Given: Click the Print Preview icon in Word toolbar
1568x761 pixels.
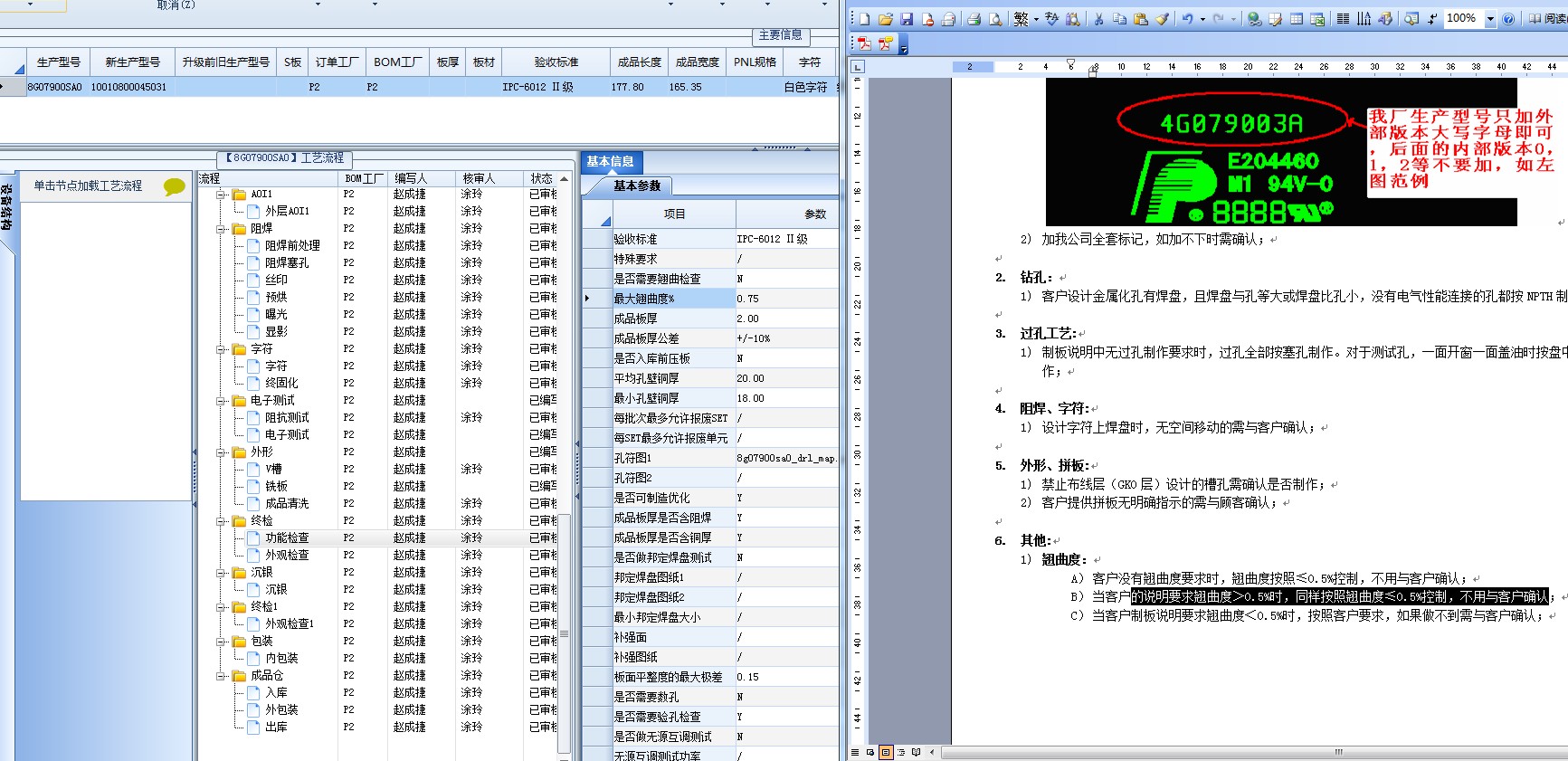Looking at the screenshot, I should tap(995, 18).
